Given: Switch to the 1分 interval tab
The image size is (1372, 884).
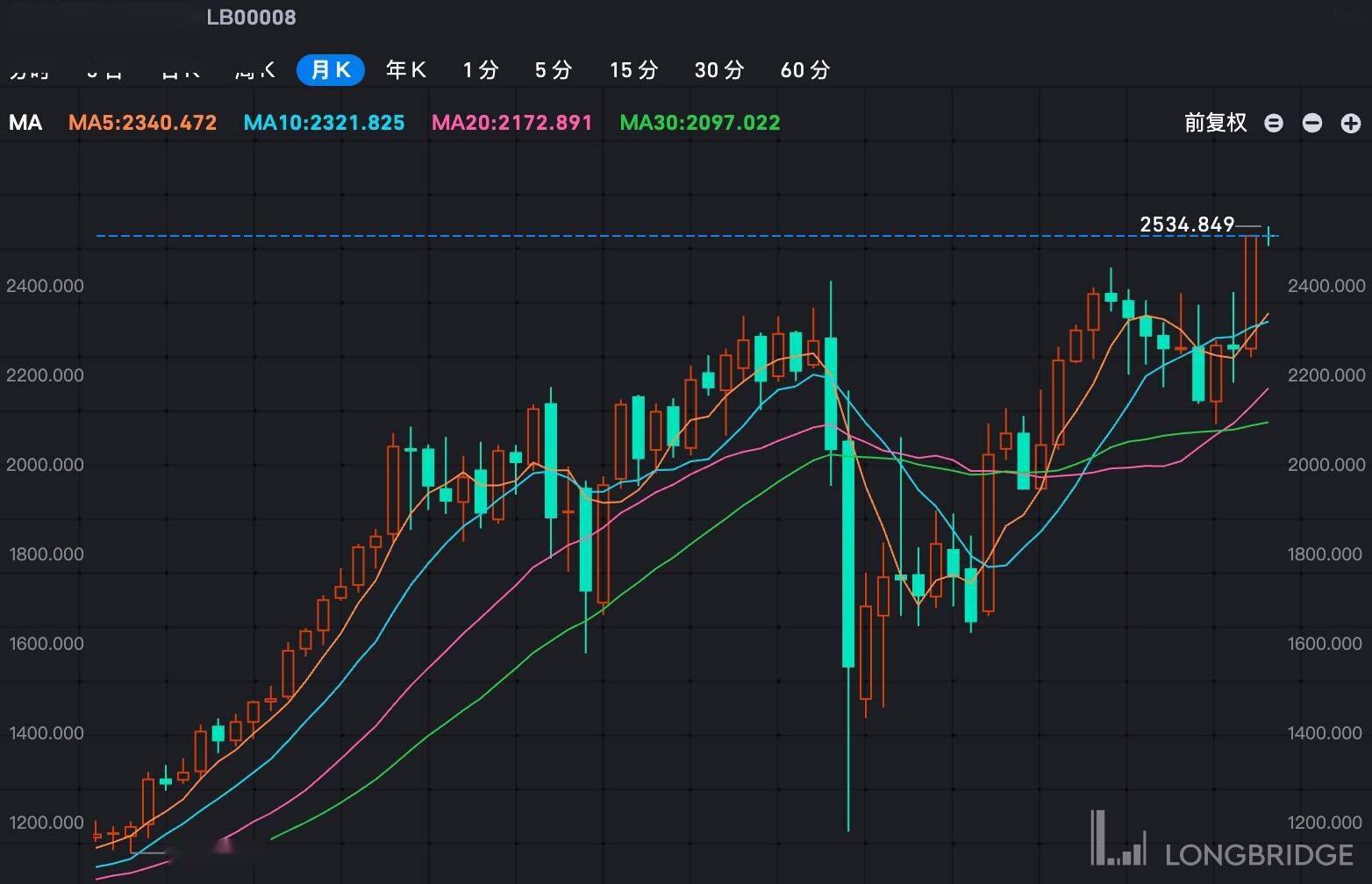Looking at the screenshot, I should tap(481, 70).
